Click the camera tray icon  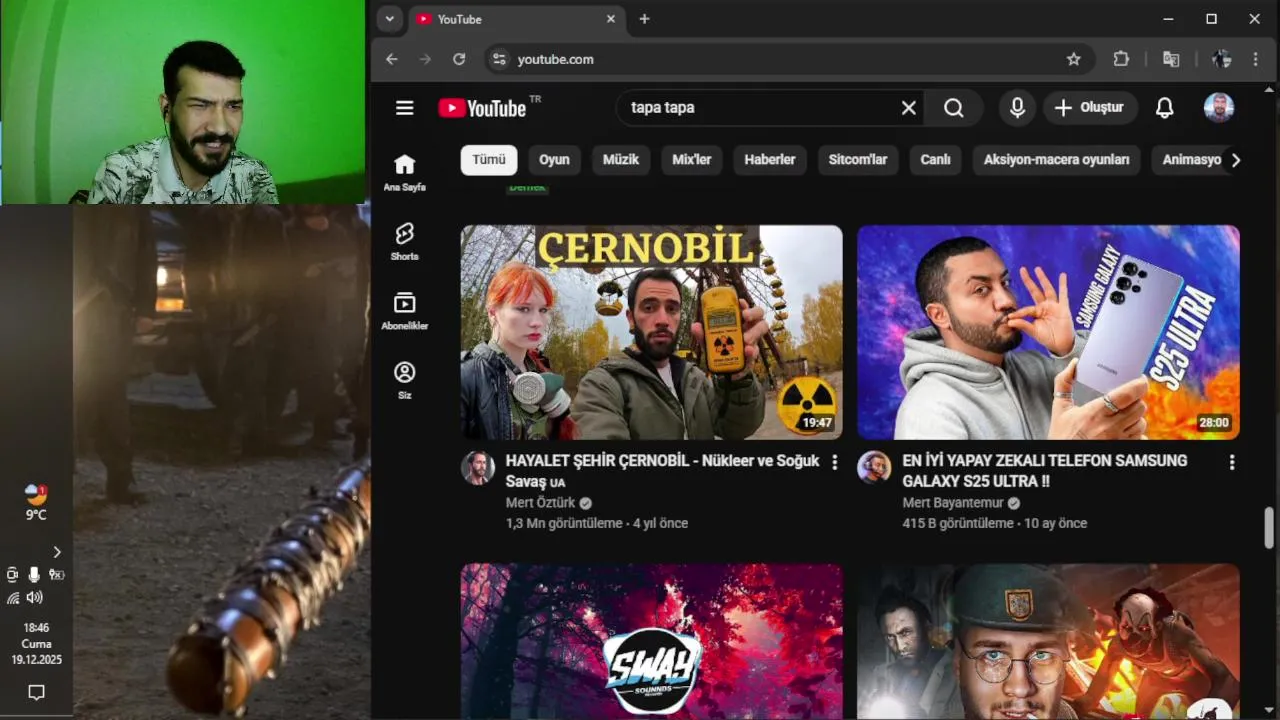pos(12,574)
